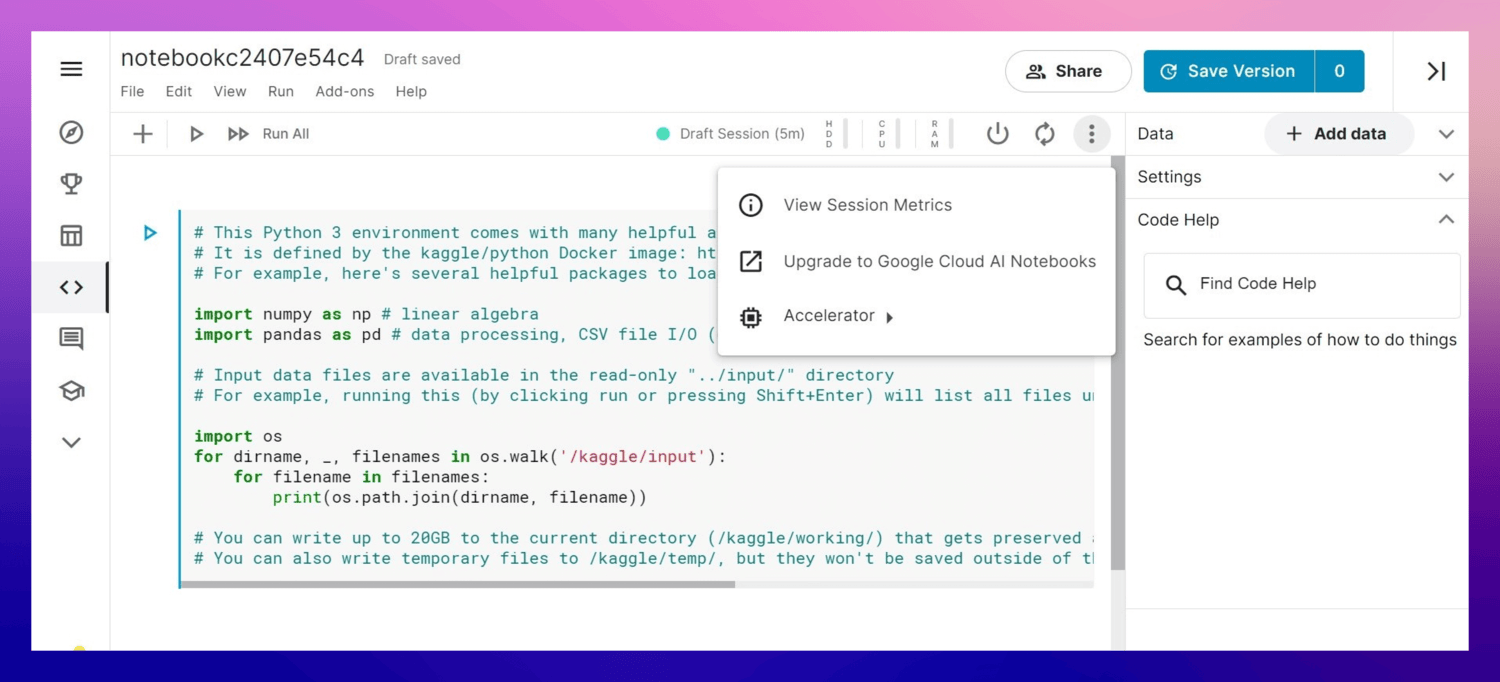This screenshot has height=682, width=1500.
Task: Click the RAM usage meter
Action: coord(941,134)
